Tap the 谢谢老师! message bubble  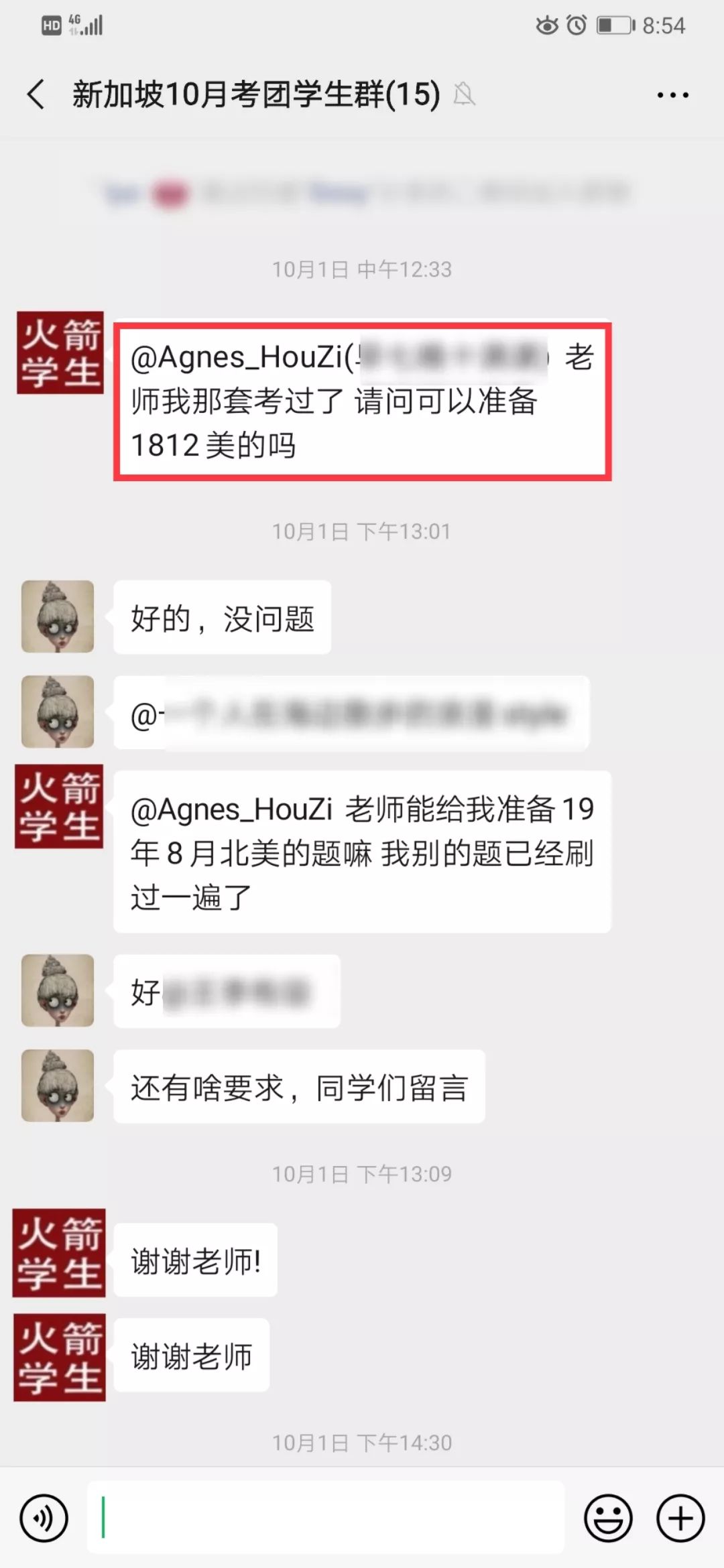tap(196, 1260)
